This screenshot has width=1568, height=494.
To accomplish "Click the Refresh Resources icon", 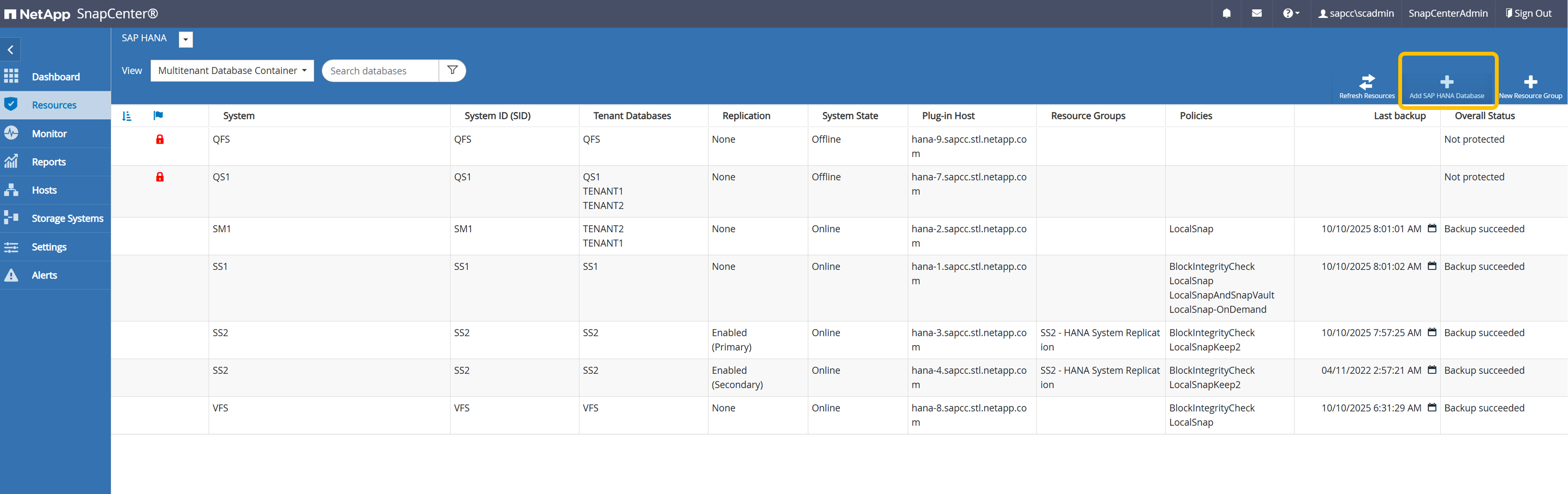I will [1367, 82].
